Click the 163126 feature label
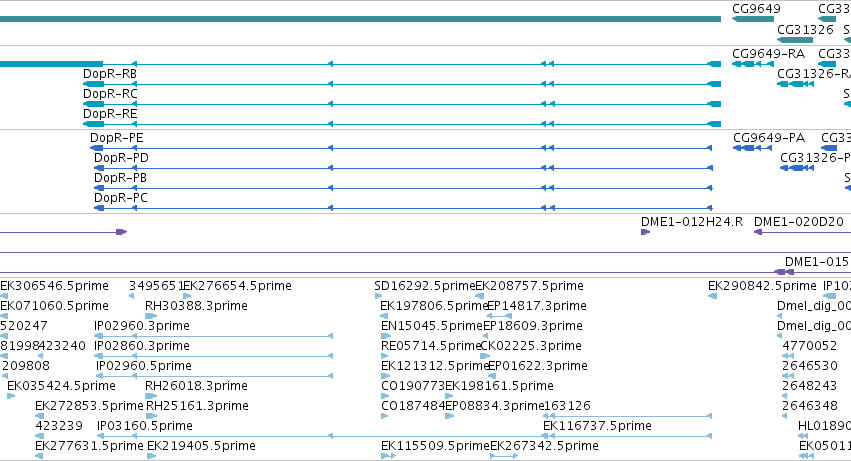 567,407
